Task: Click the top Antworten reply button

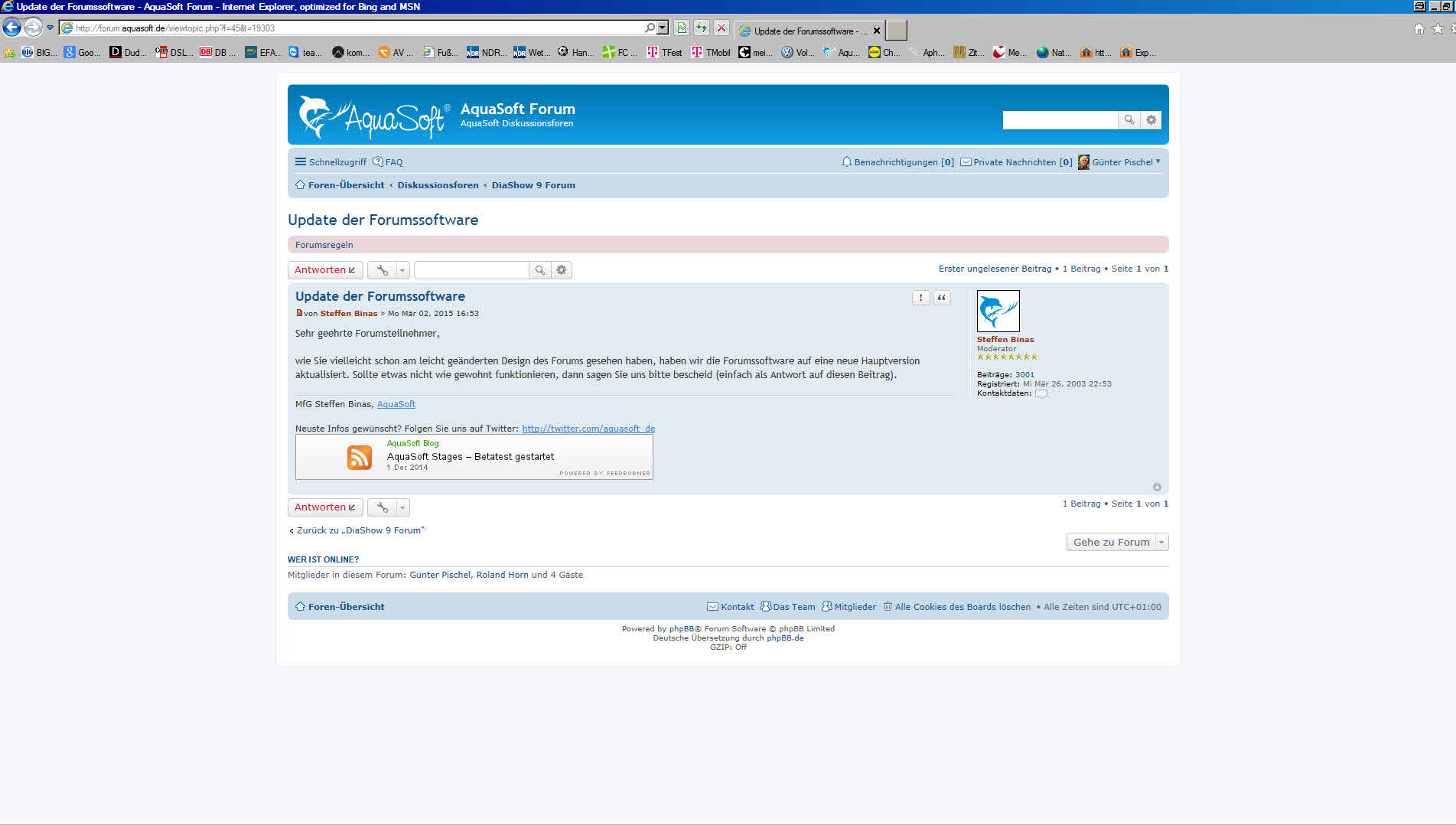Action: (x=324, y=270)
